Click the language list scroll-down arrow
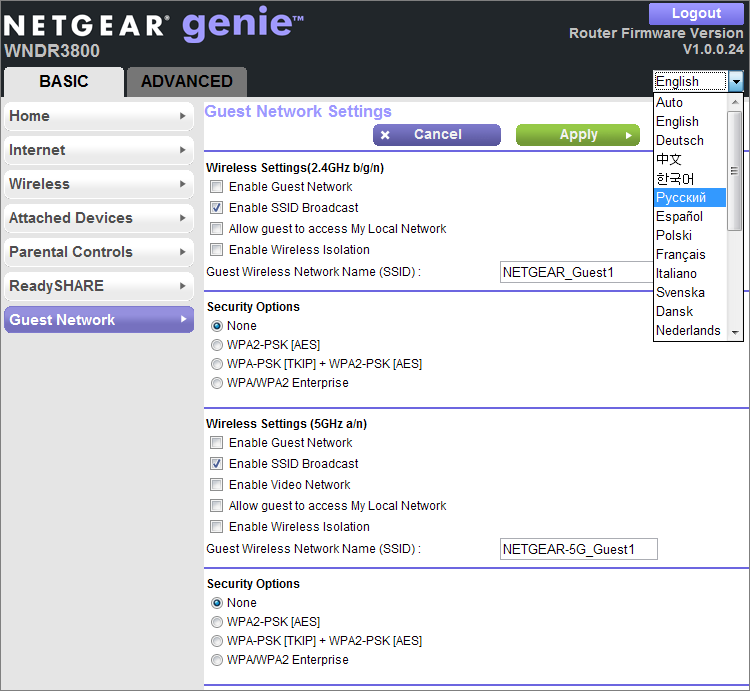The width and height of the screenshot is (750, 691). [735, 332]
